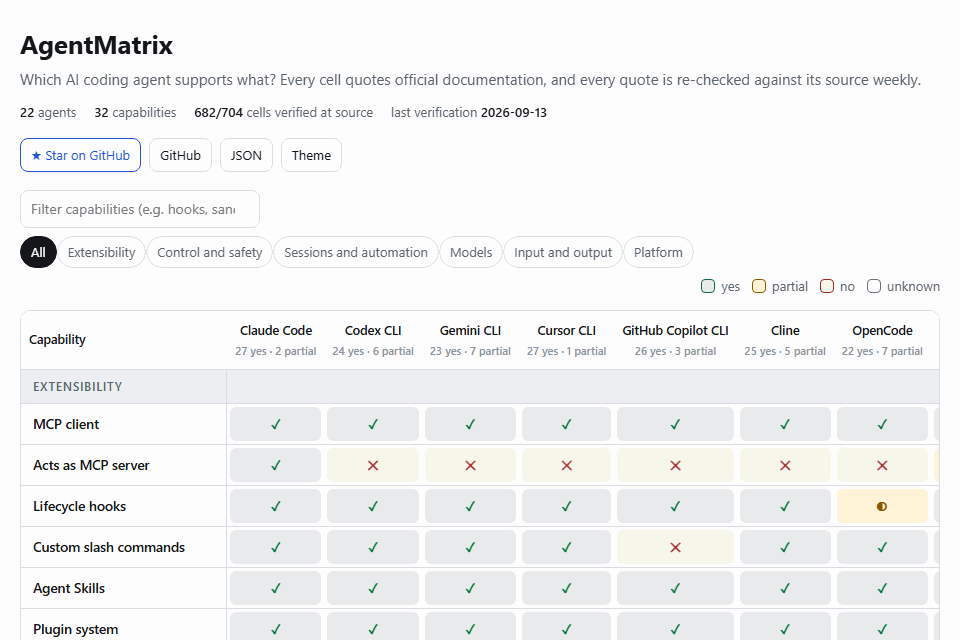
Task: Select the Platform filter tab
Action: coord(658,252)
